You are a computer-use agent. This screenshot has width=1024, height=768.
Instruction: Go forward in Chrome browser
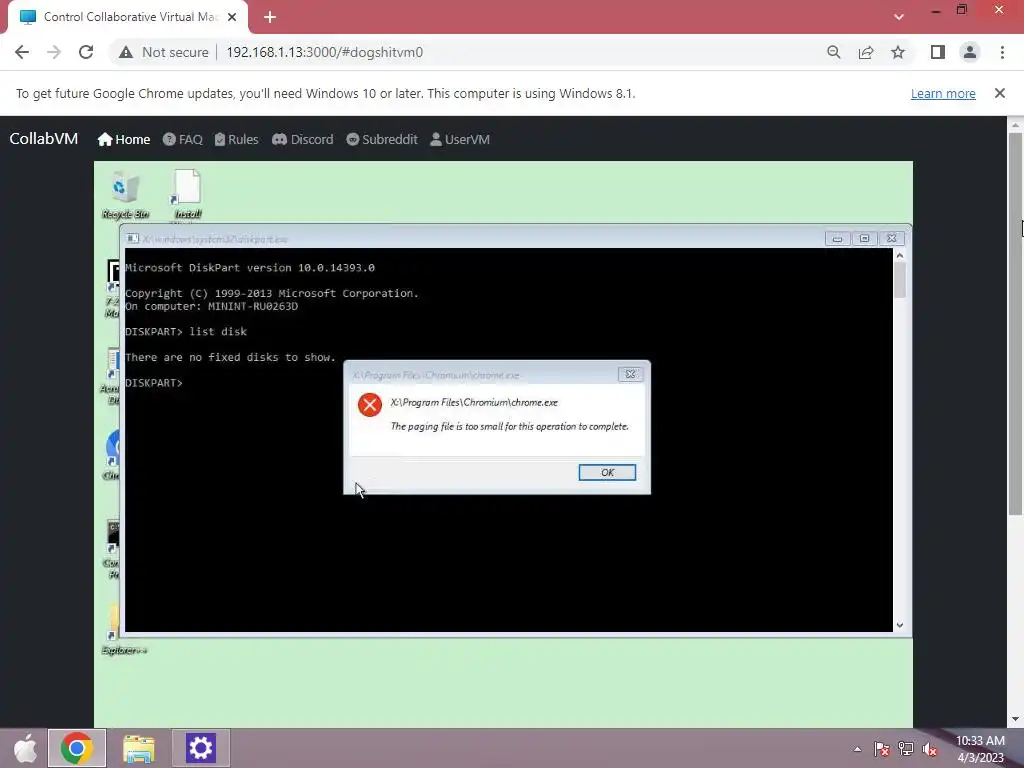pyautogui.click(x=54, y=52)
